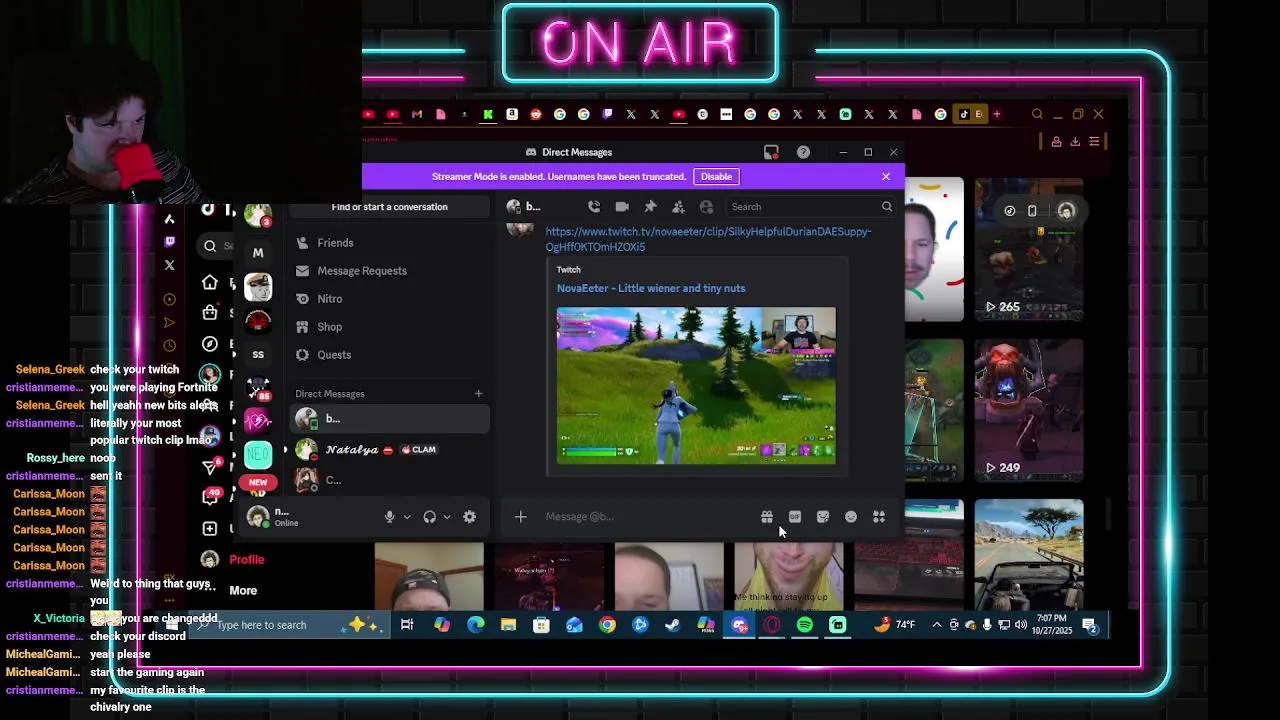Viewport: 1280px width, 720px height.
Task: Open the M server icon
Action: click(x=258, y=253)
